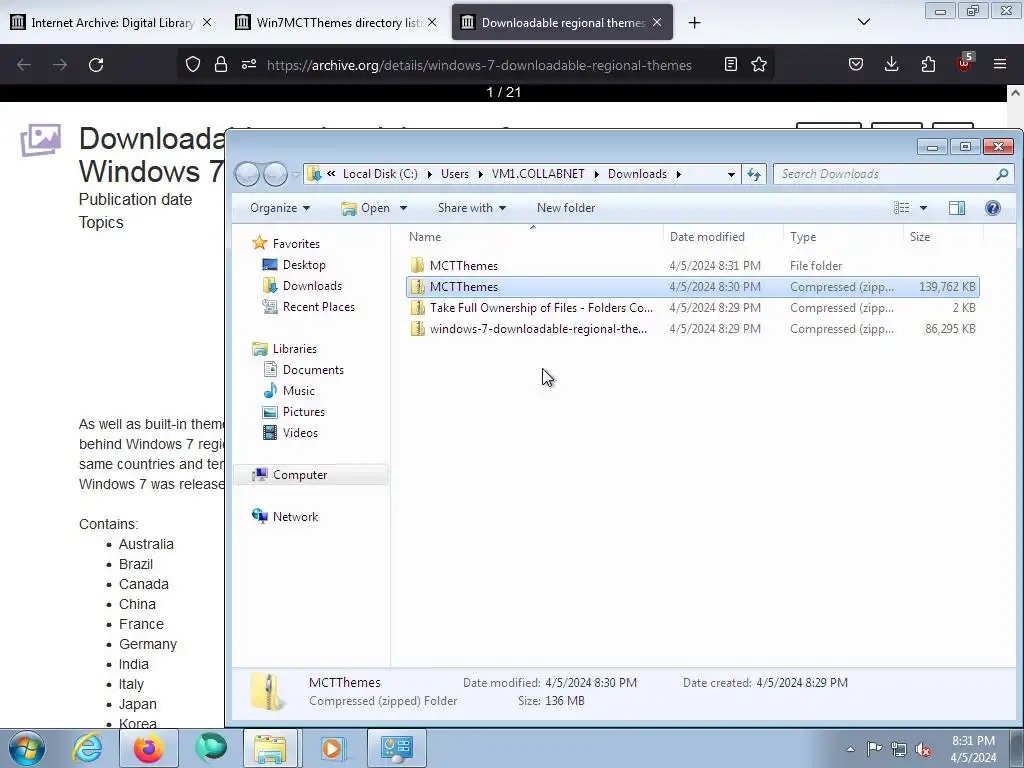Open the tracking protection shield icon
1024x768 pixels.
193,64
